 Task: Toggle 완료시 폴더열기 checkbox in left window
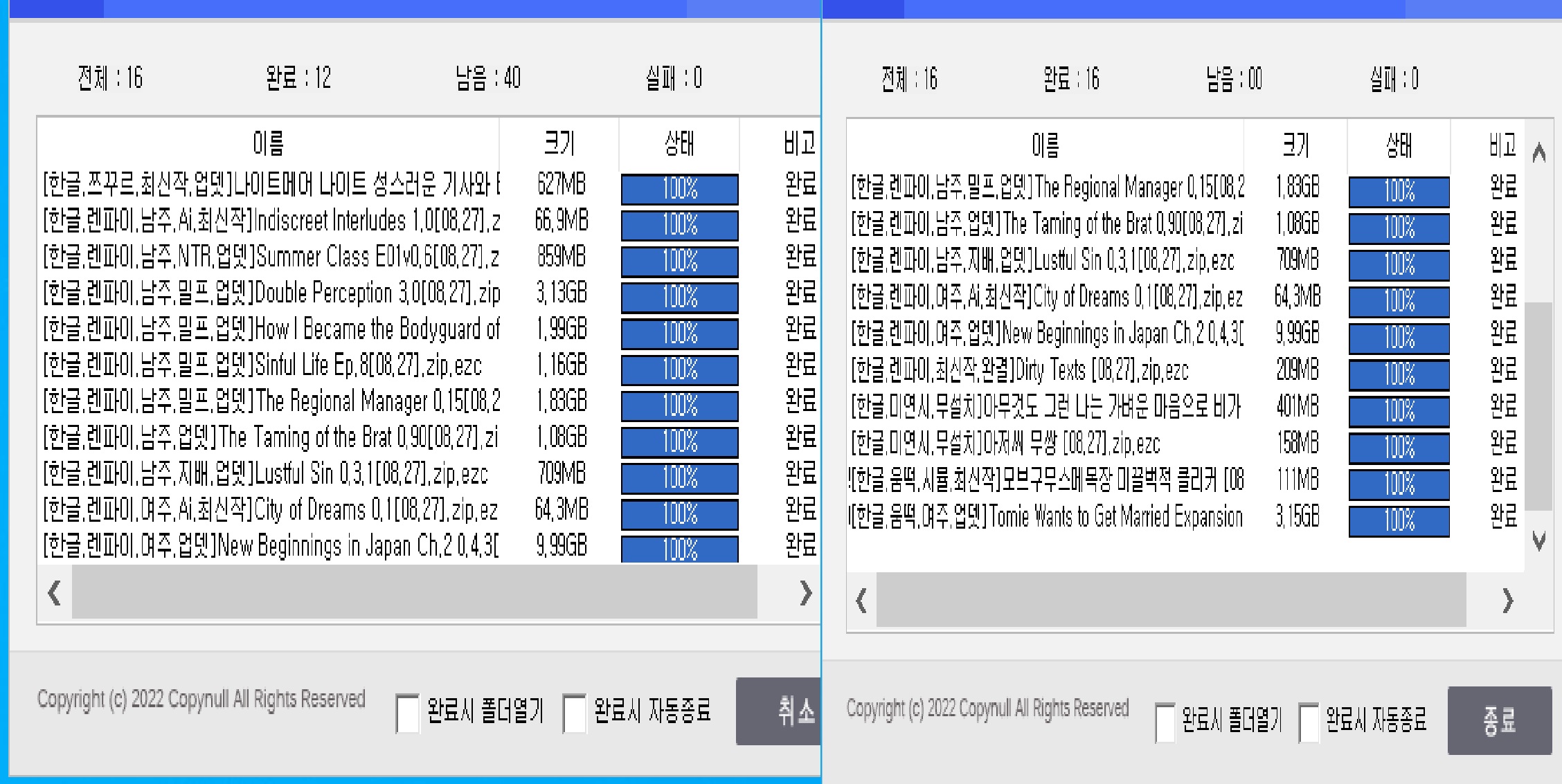coord(407,713)
